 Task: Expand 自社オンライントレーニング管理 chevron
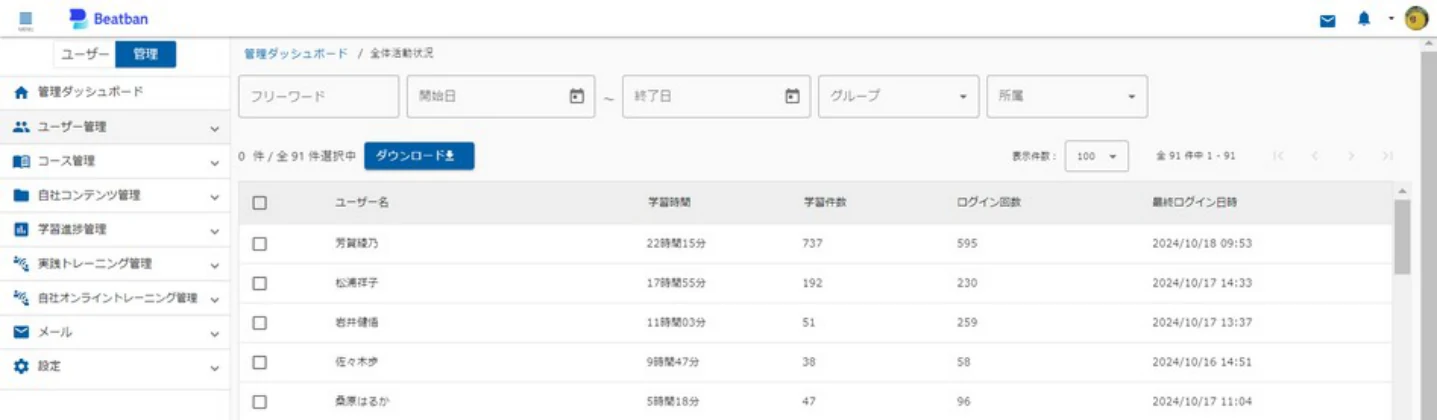pos(214,299)
